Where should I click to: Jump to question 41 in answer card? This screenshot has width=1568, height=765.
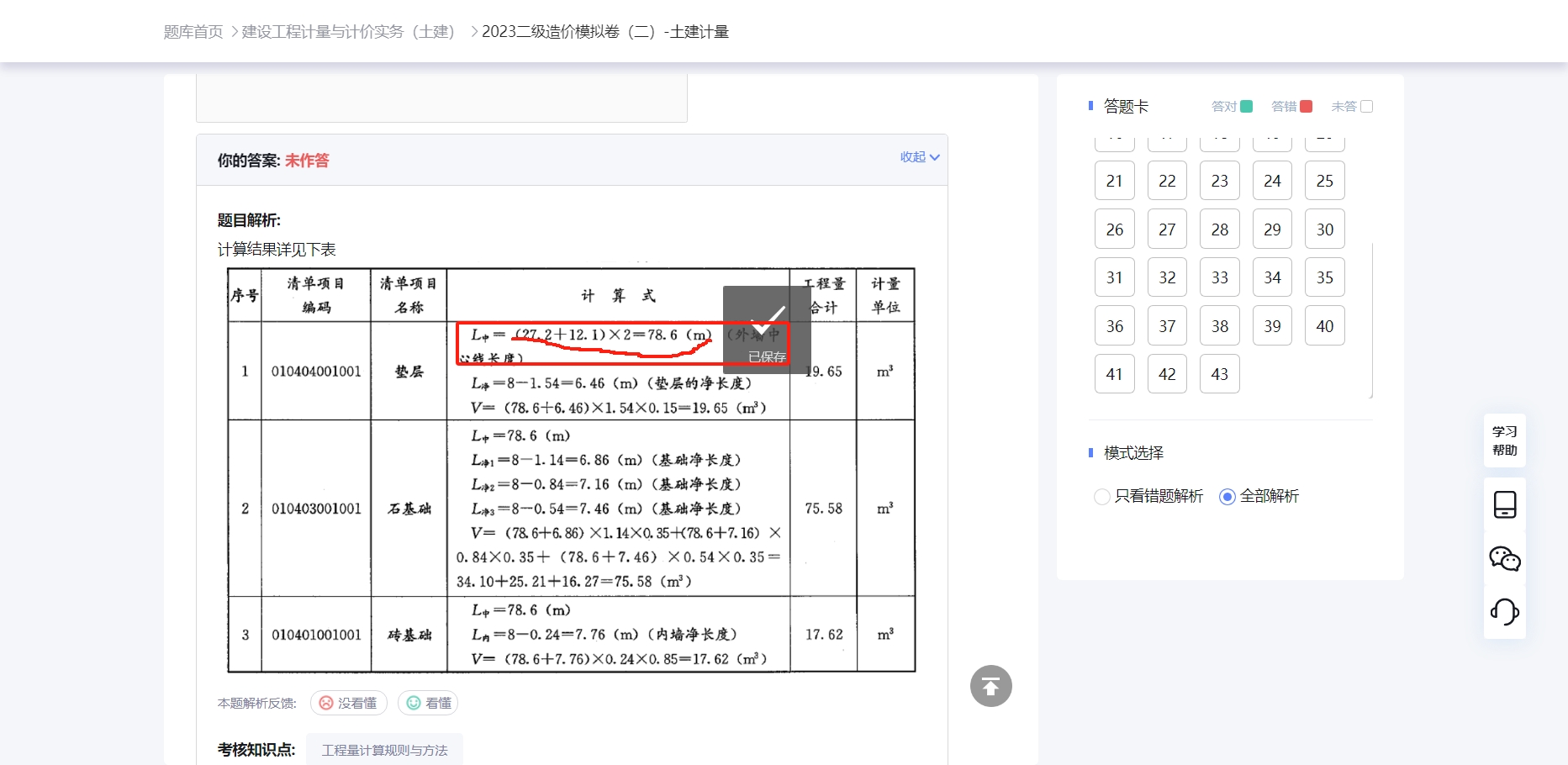coord(1115,374)
